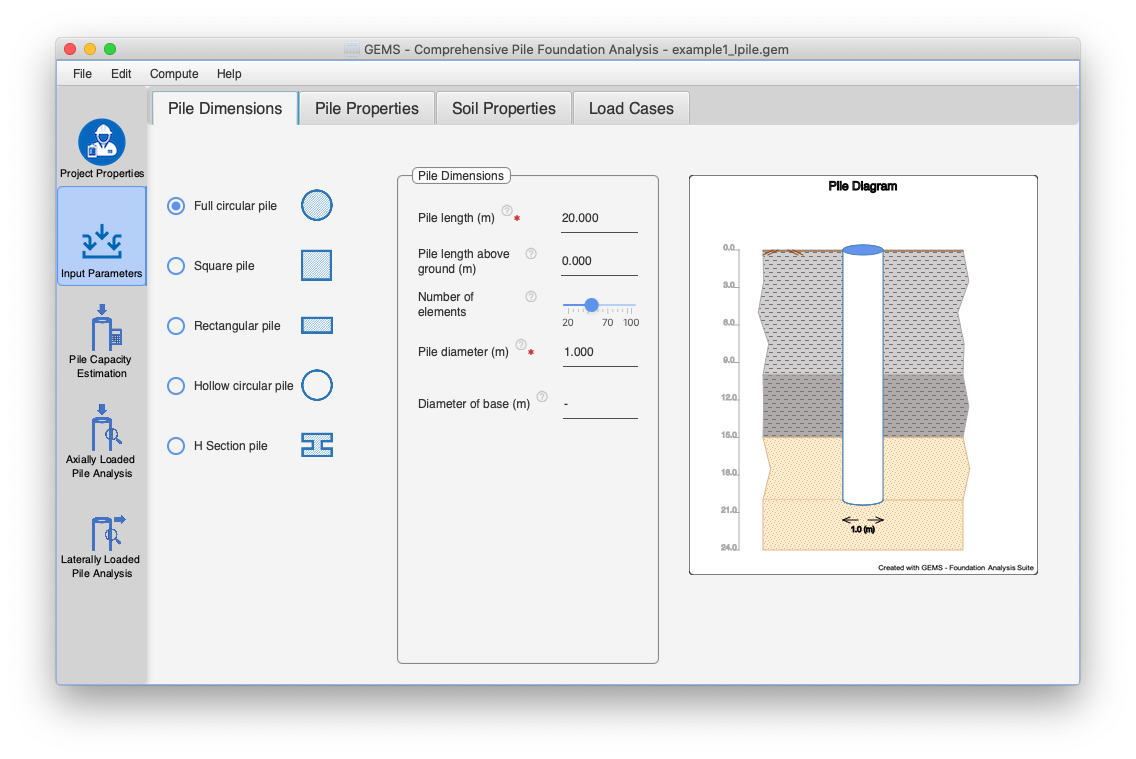Screen dimensions: 1136x759
Task: Select the Rectangular pile option
Action: pyautogui.click(x=176, y=325)
